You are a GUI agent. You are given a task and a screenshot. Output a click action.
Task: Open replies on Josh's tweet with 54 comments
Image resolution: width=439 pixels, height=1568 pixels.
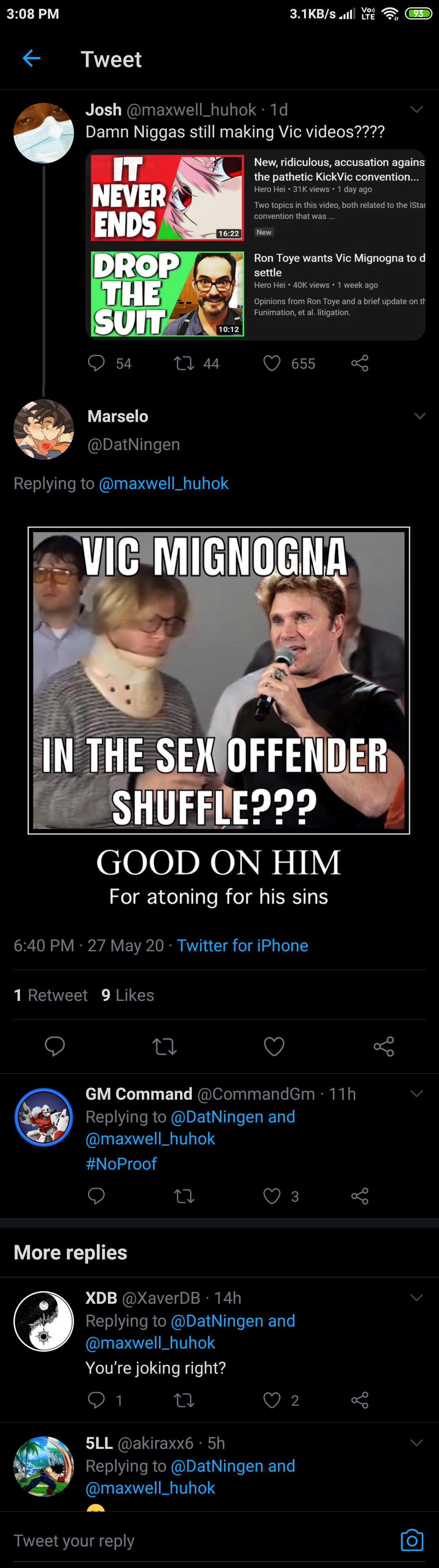pyautogui.click(x=96, y=363)
